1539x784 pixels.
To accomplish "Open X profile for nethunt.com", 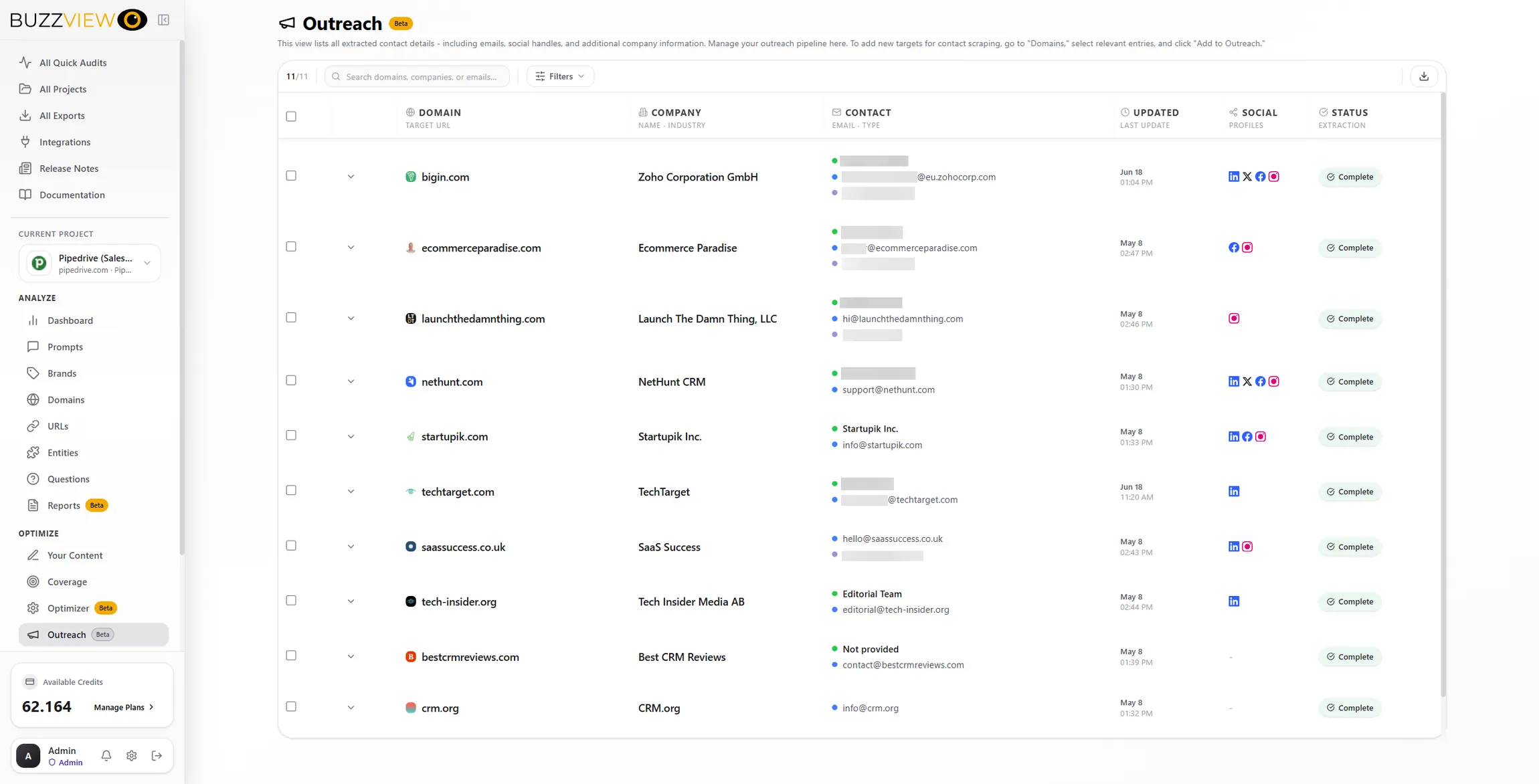I will [1247, 381].
